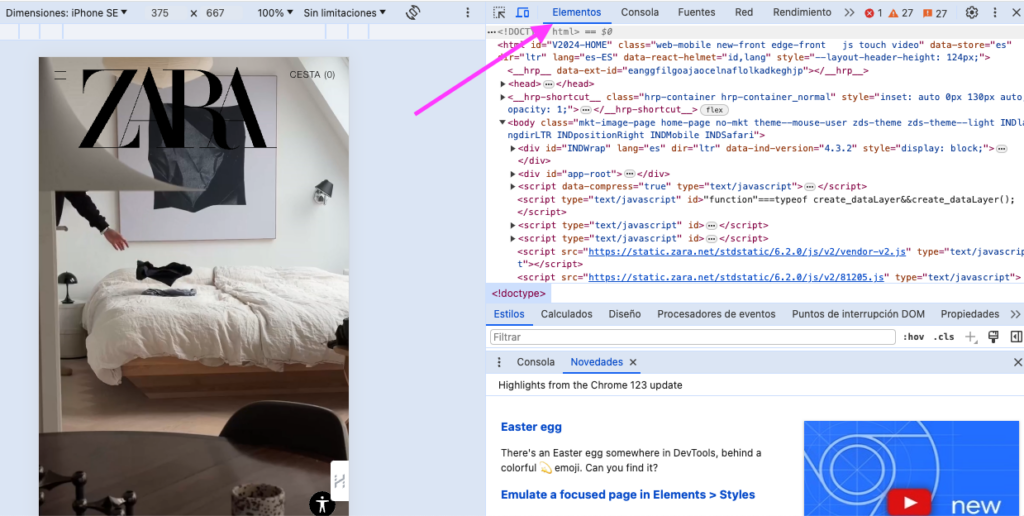
Task: Toggle the device toolbar icon
Action: [x=522, y=12]
